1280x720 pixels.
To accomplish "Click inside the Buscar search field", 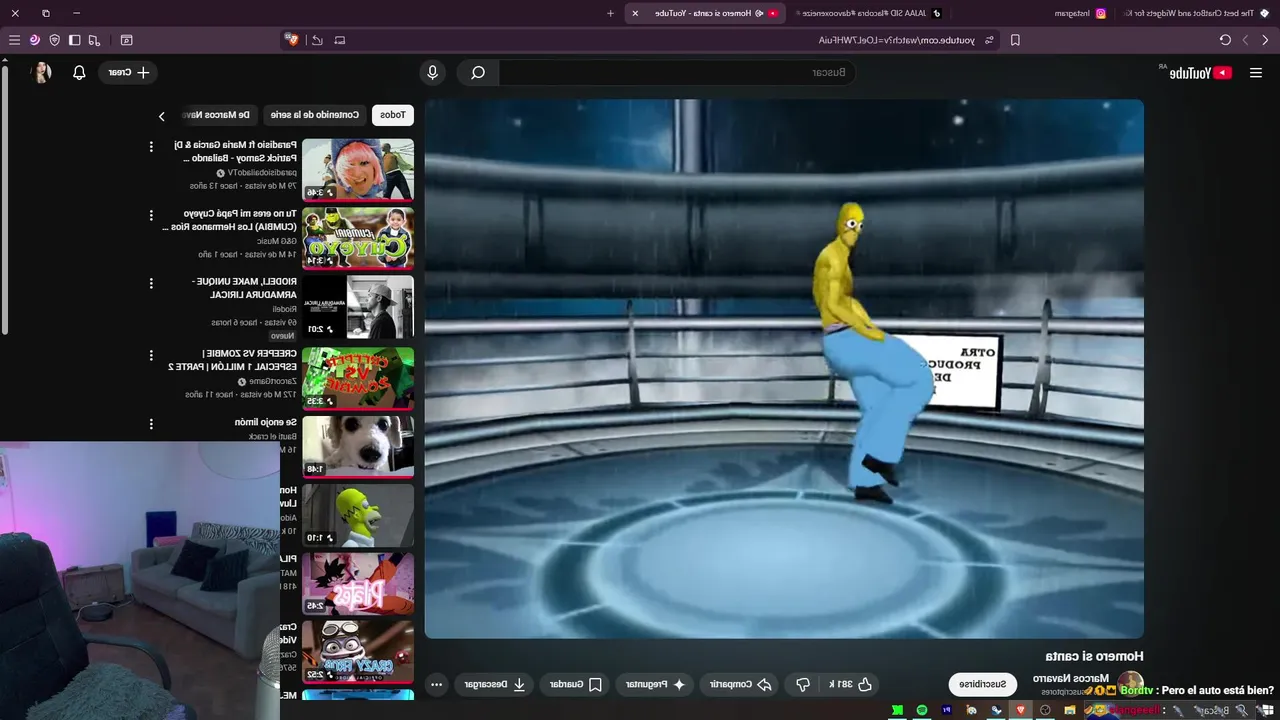I will point(677,72).
